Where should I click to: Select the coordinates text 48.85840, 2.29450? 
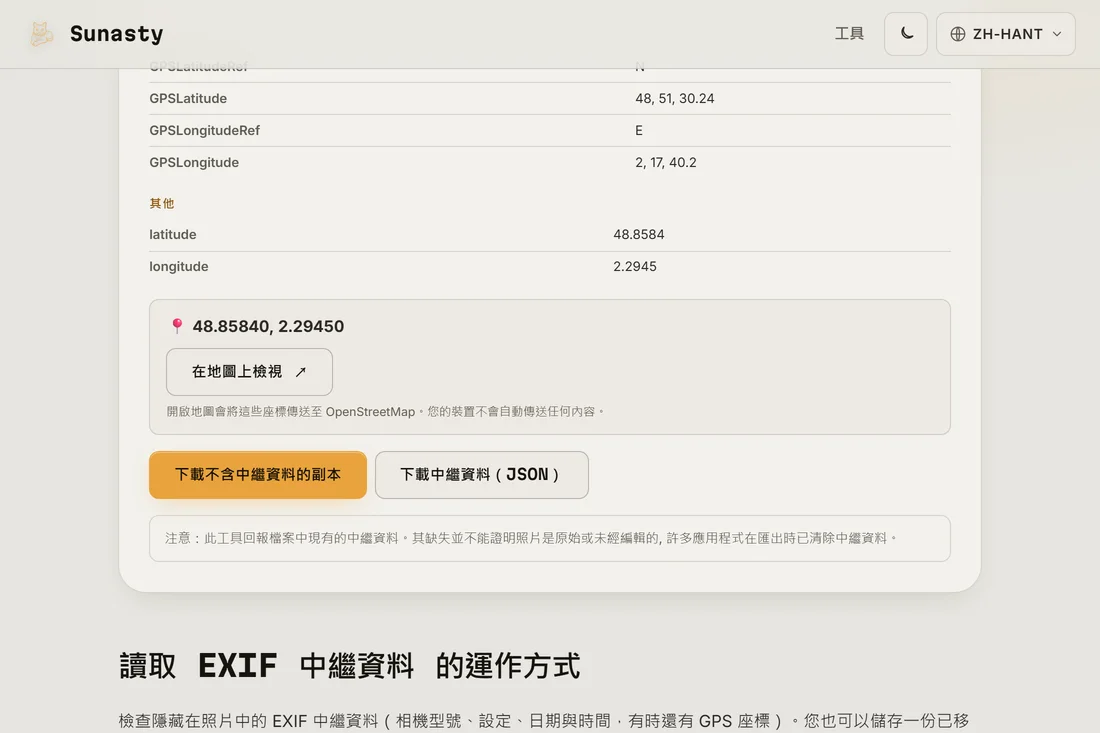coord(268,326)
